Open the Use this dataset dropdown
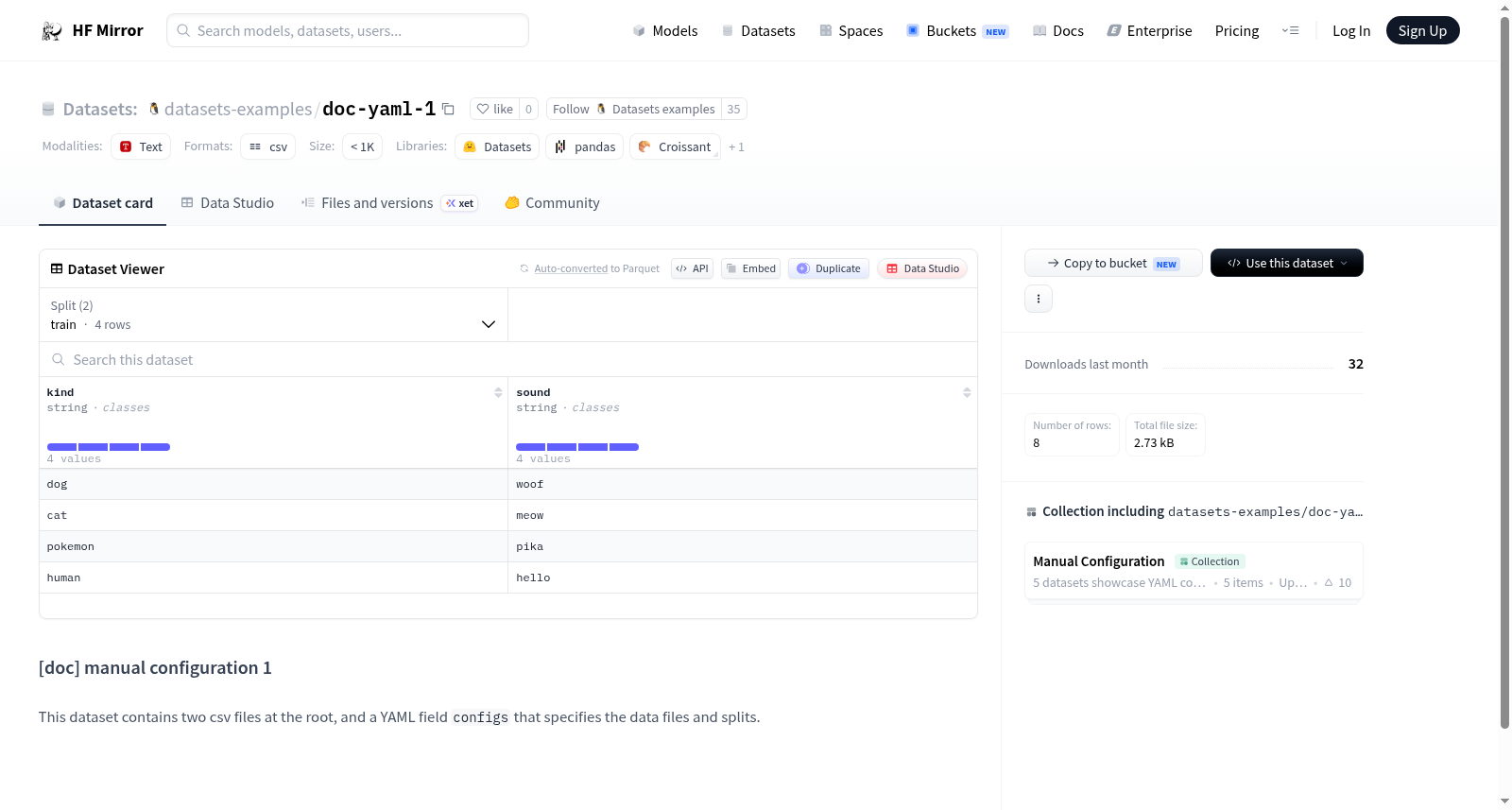This screenshot has width=1512, height=810. (x=1287, y=263)
